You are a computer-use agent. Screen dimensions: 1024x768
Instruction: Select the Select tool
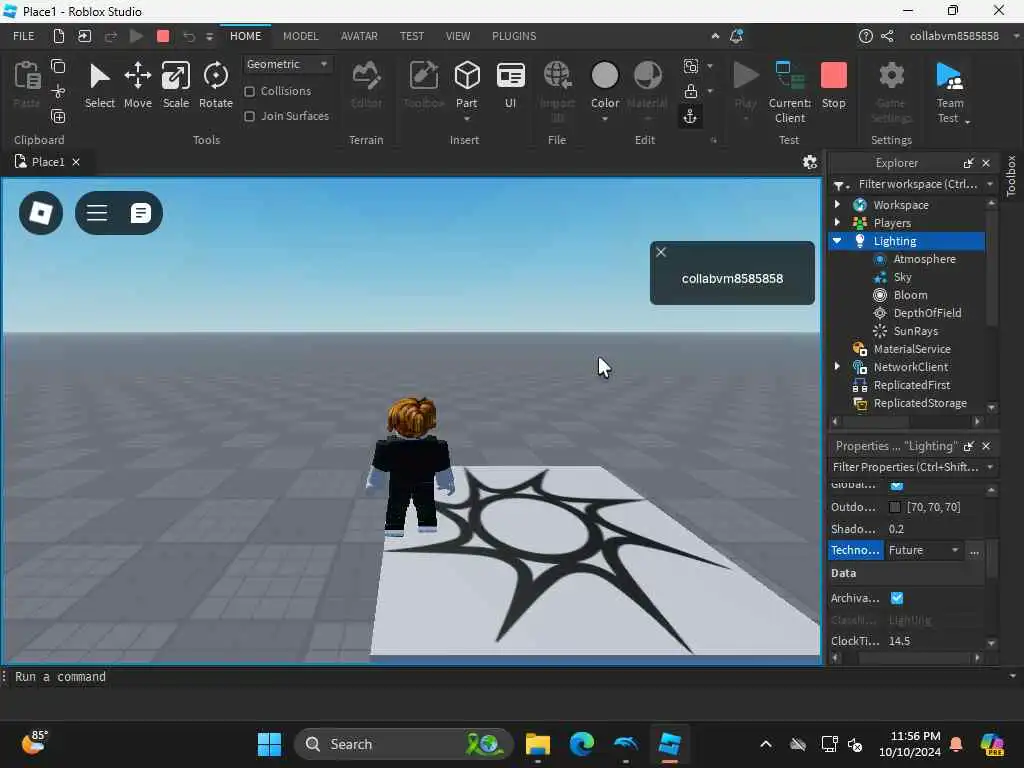[x=99, y=85]
